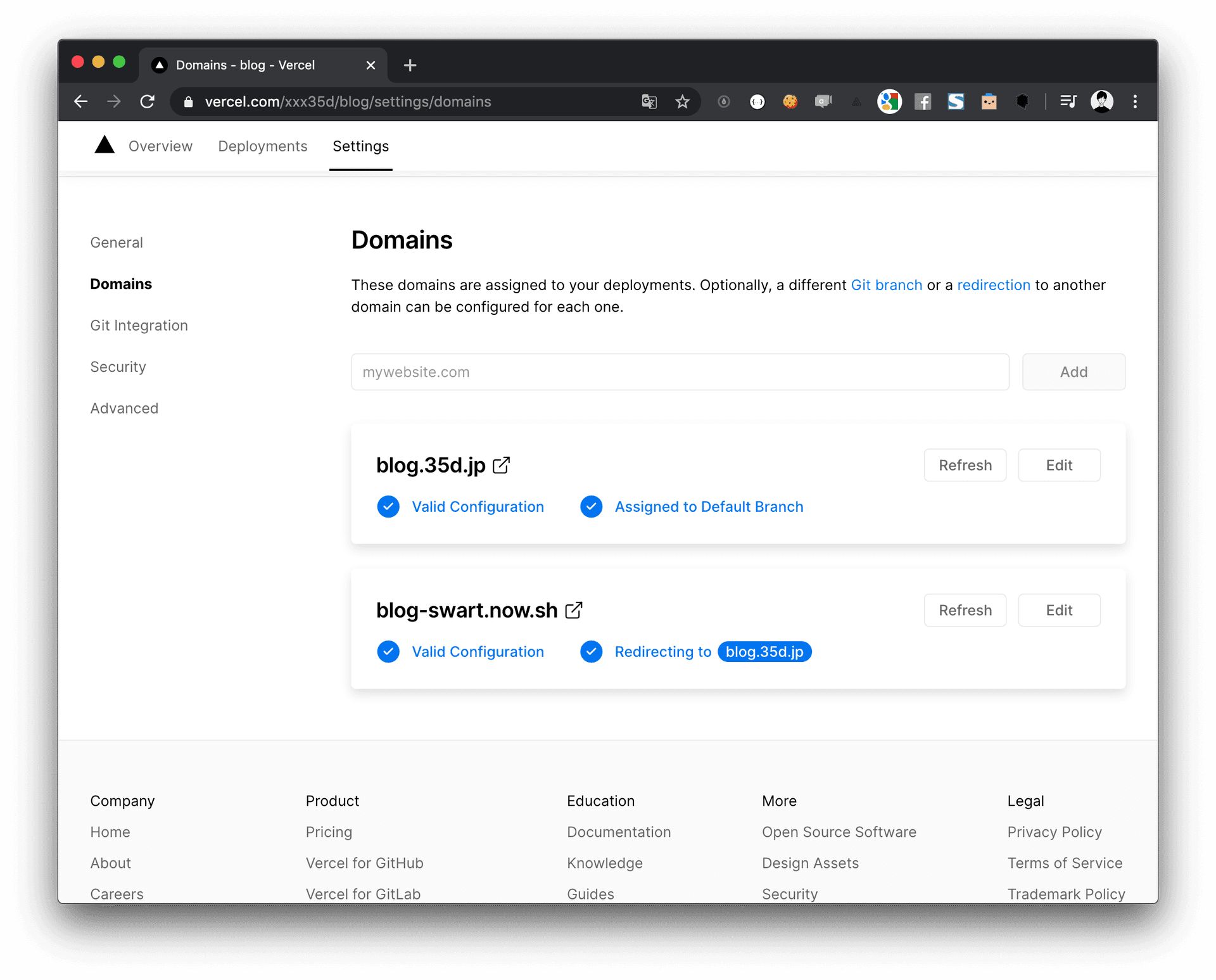Refresh the blog-swart.now.sh domain
Screen dimensions: 1216x980
point(965,610)
